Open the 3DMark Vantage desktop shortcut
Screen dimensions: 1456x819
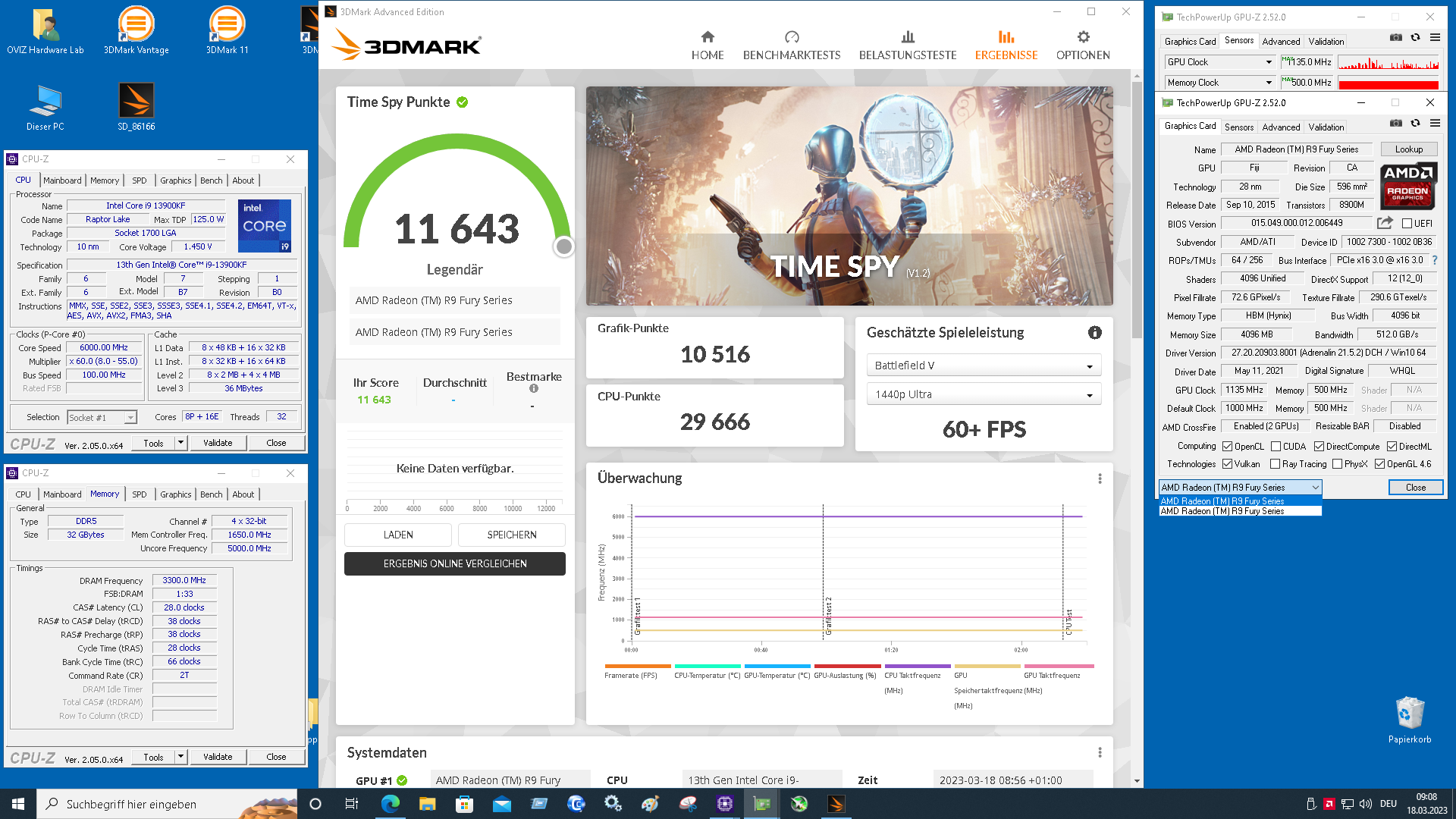point(136,32)
